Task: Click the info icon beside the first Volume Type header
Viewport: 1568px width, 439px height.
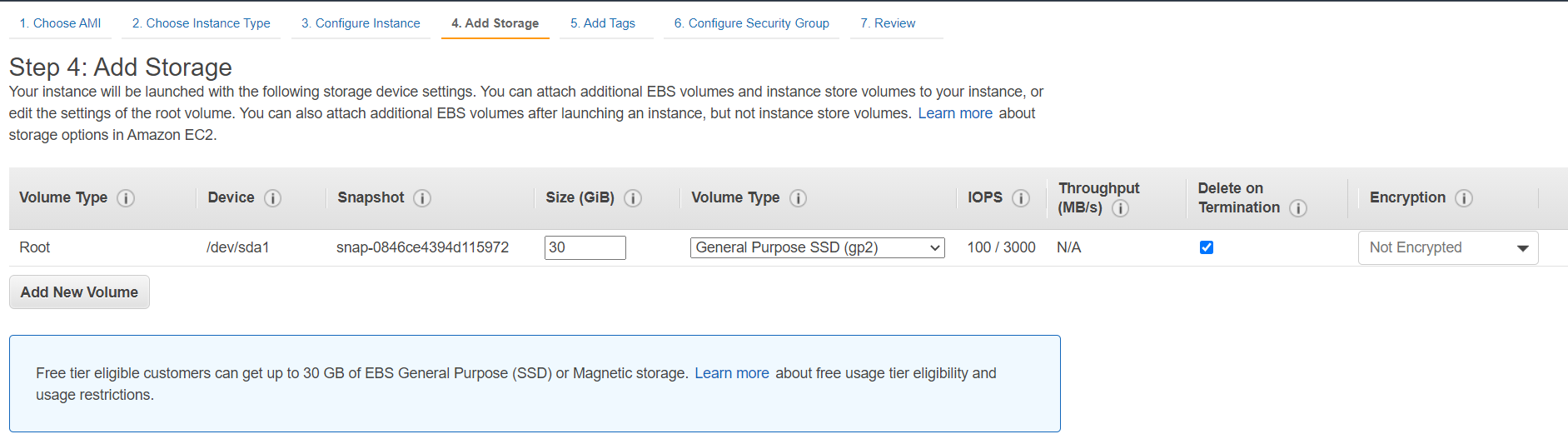Action: (126, 198)
